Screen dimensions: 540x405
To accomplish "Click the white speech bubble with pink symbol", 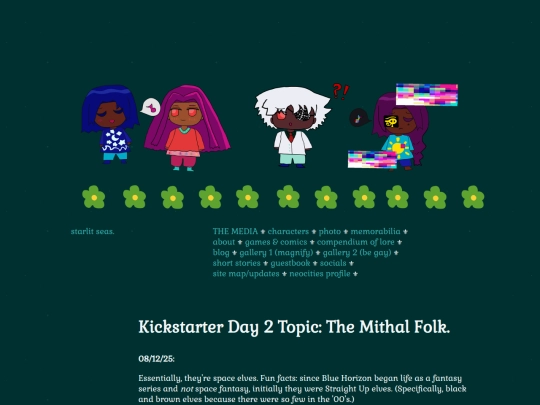I will point(150,107).
